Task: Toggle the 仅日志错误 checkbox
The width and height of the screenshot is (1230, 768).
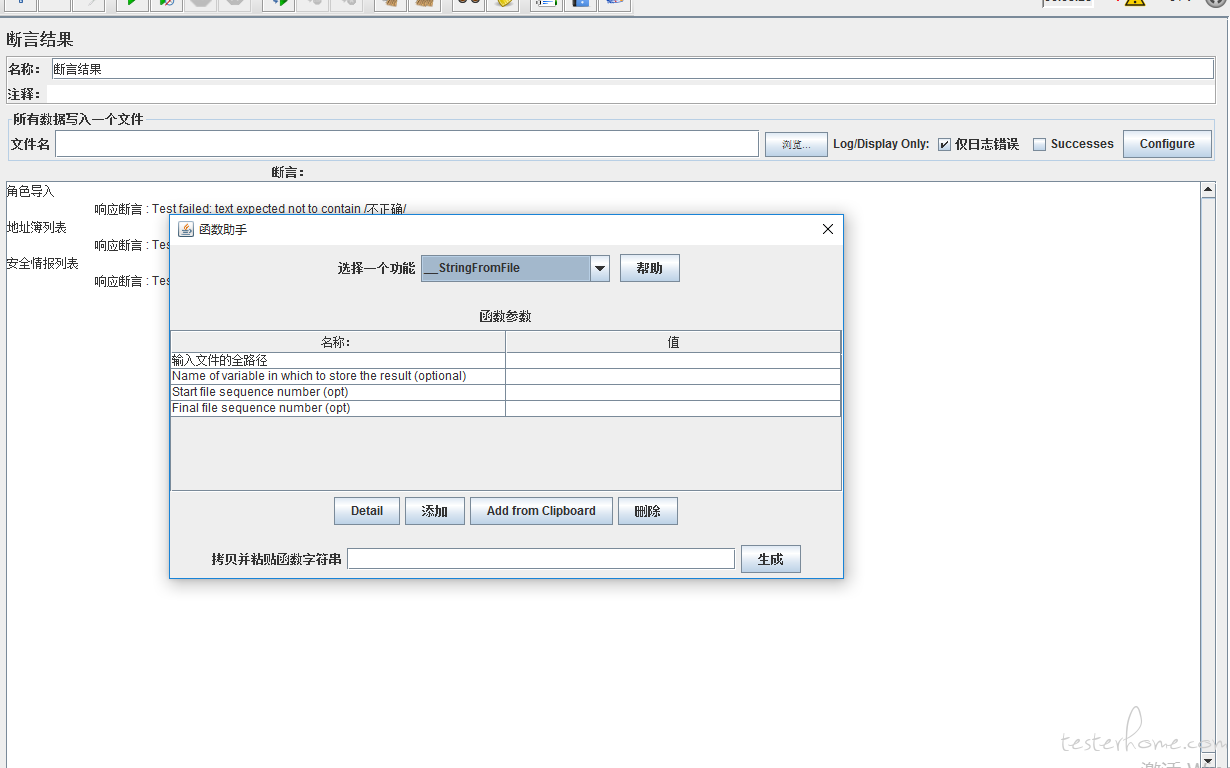Action: tap(944, 144)
